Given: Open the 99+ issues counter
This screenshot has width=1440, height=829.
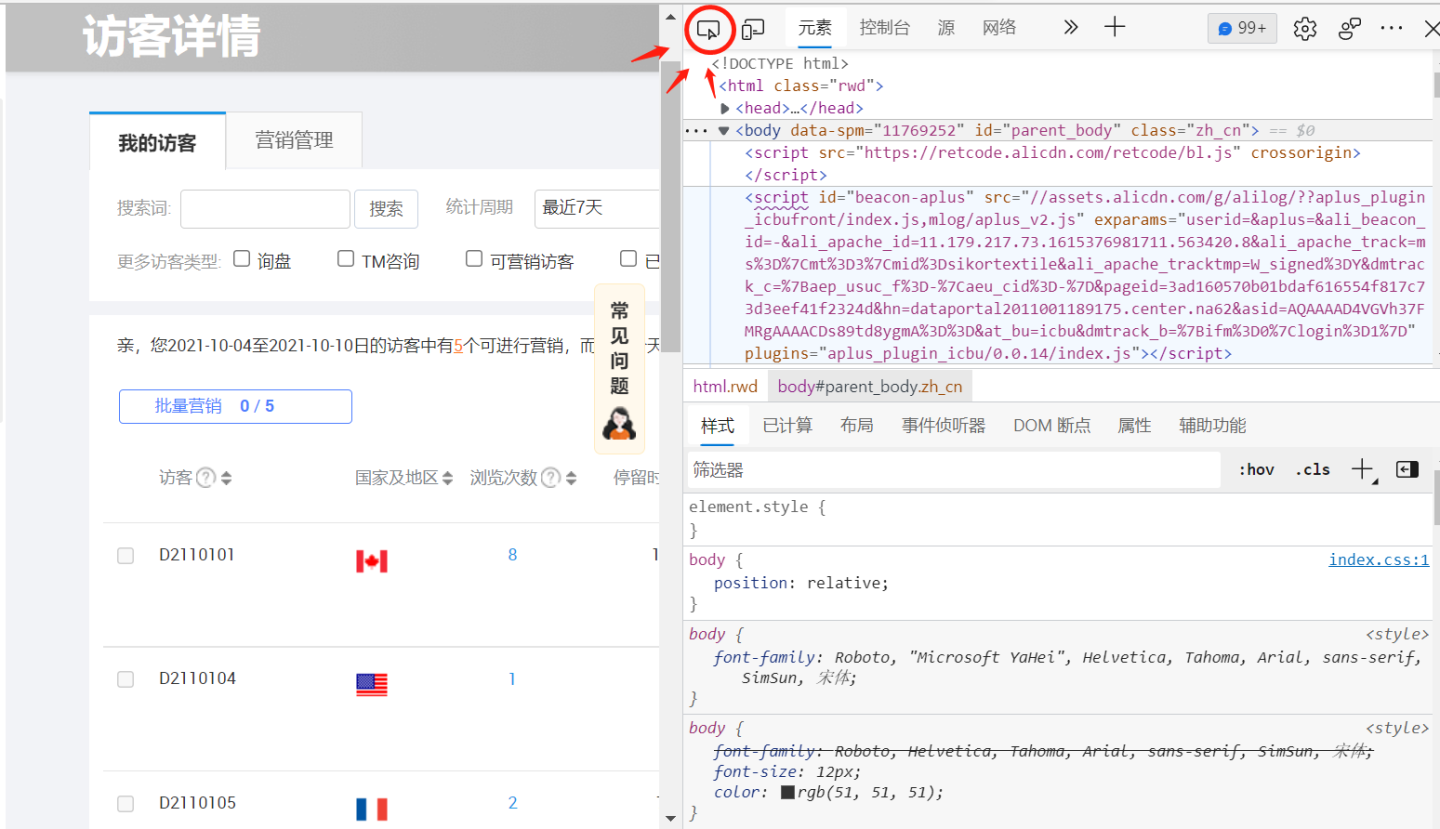Looking at the screenshot, I should click(x=1242, y=28).
